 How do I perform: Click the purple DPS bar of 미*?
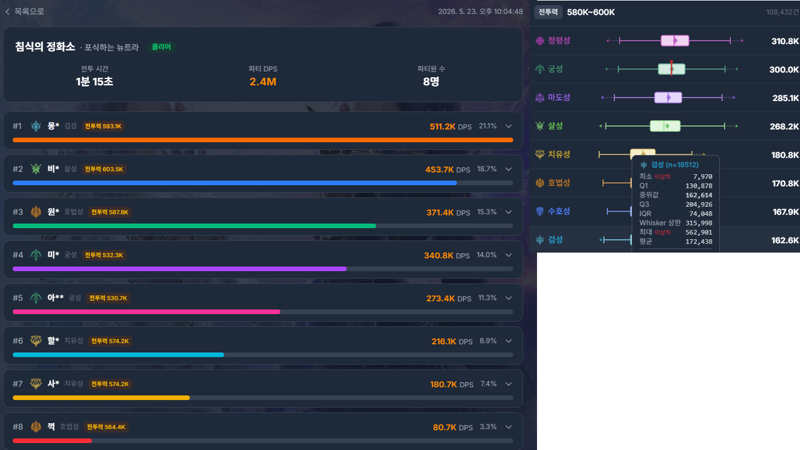coord(180,268)
